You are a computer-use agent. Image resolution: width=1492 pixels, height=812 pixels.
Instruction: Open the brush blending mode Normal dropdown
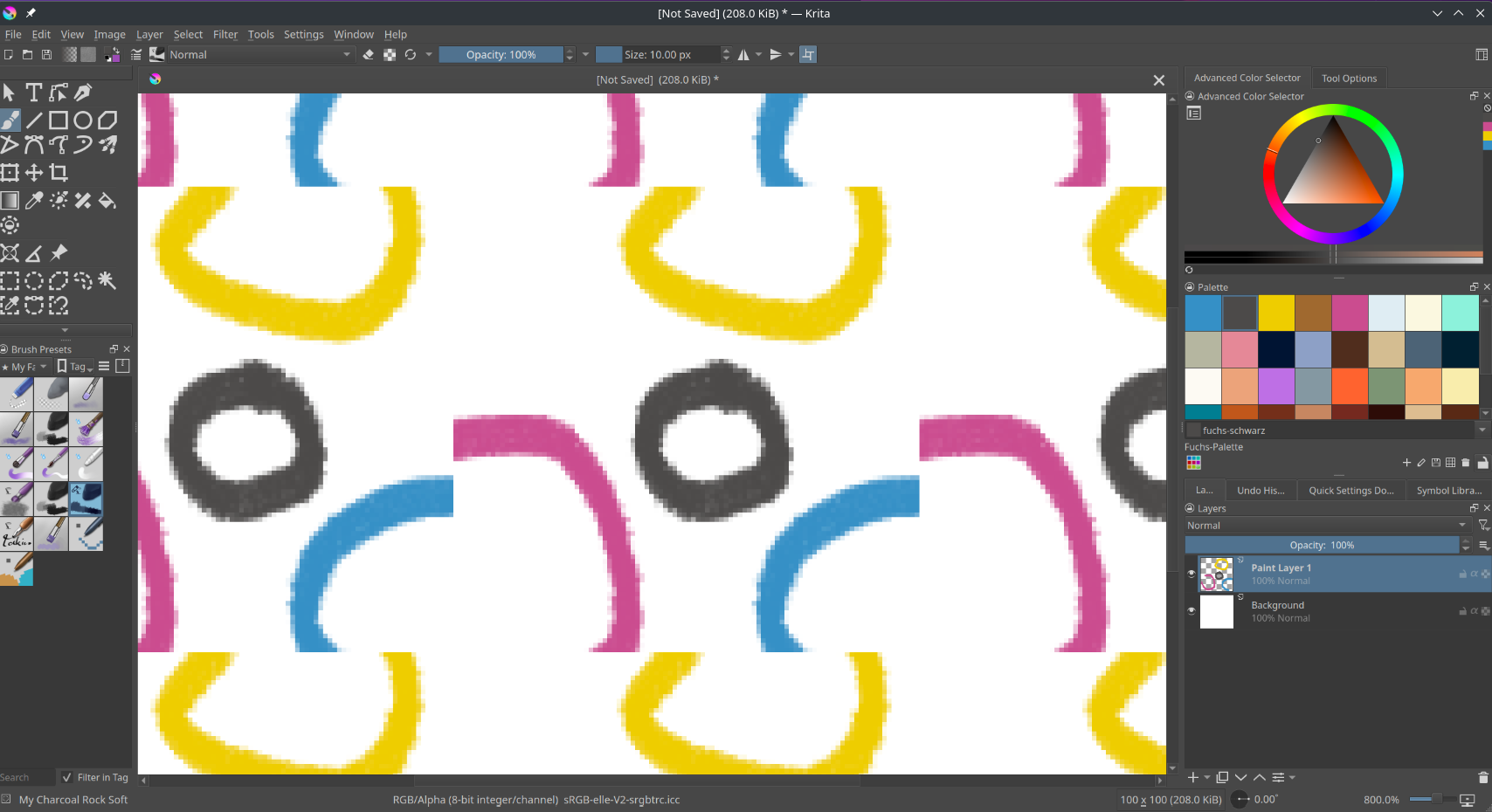(259, 55)
